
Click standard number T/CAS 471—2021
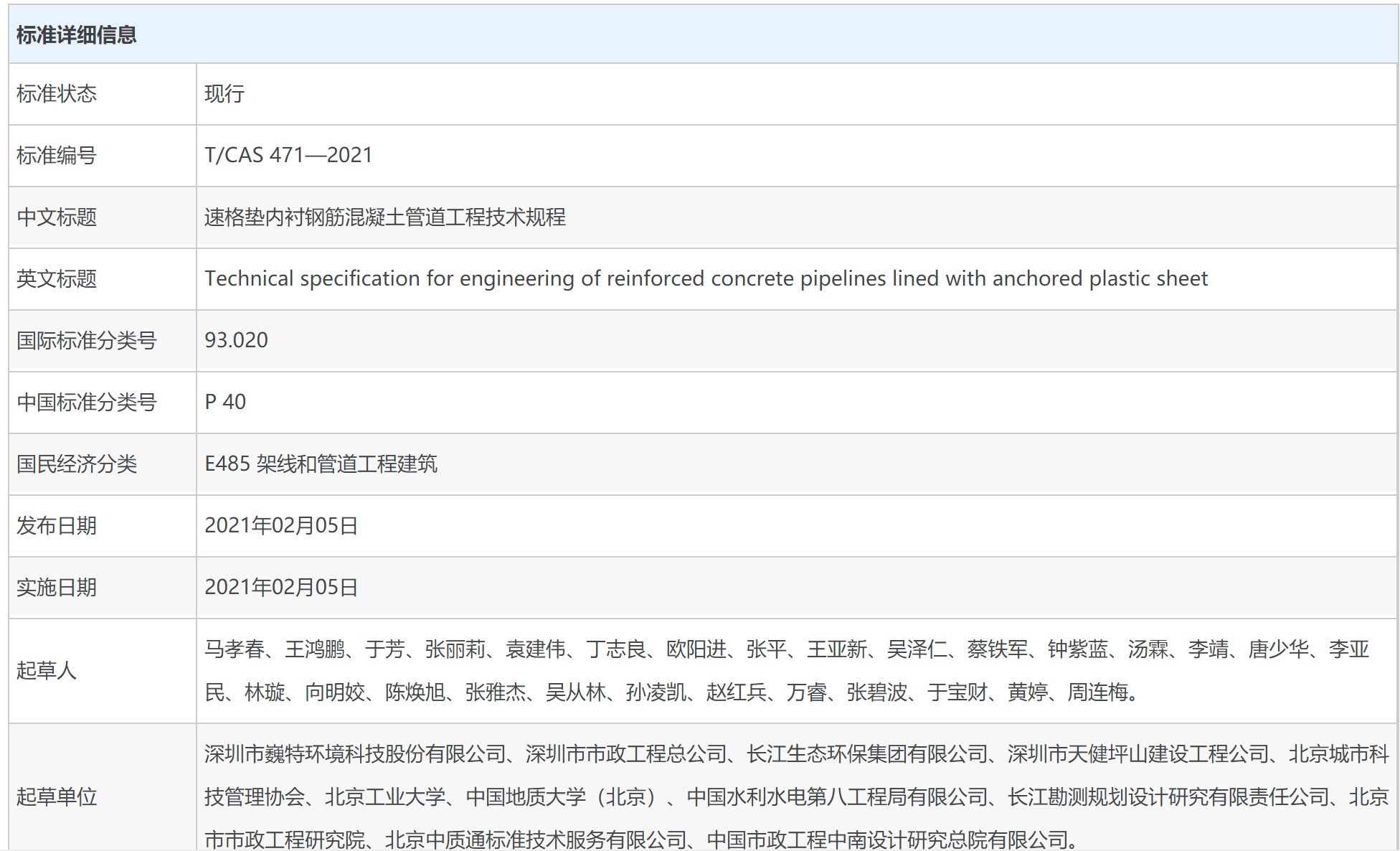[288, 156]
